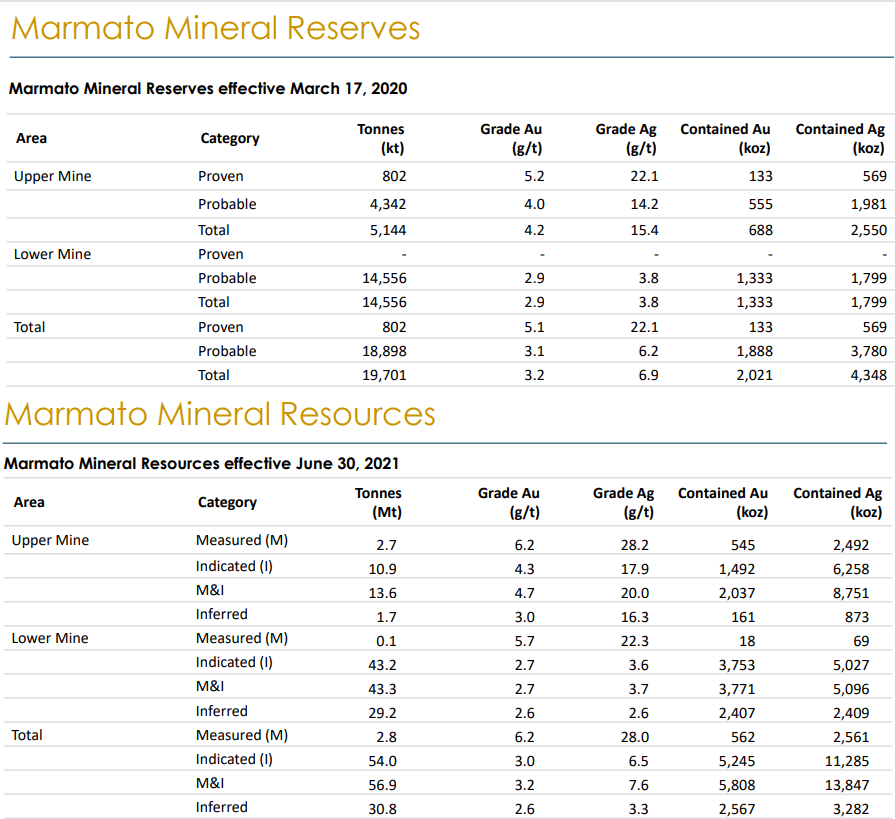
Task: Click the 'Tonnes (Mt)' column header
Action: 378,503
